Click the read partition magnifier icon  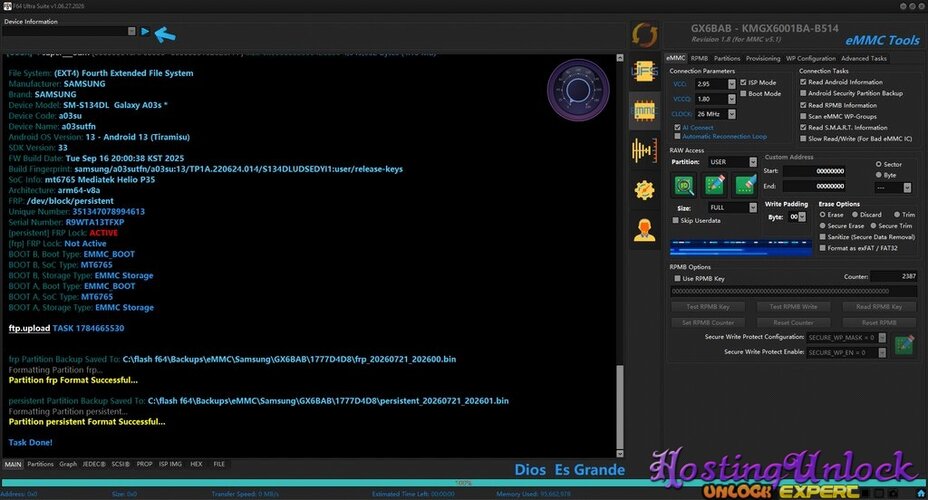pos(684,185)
